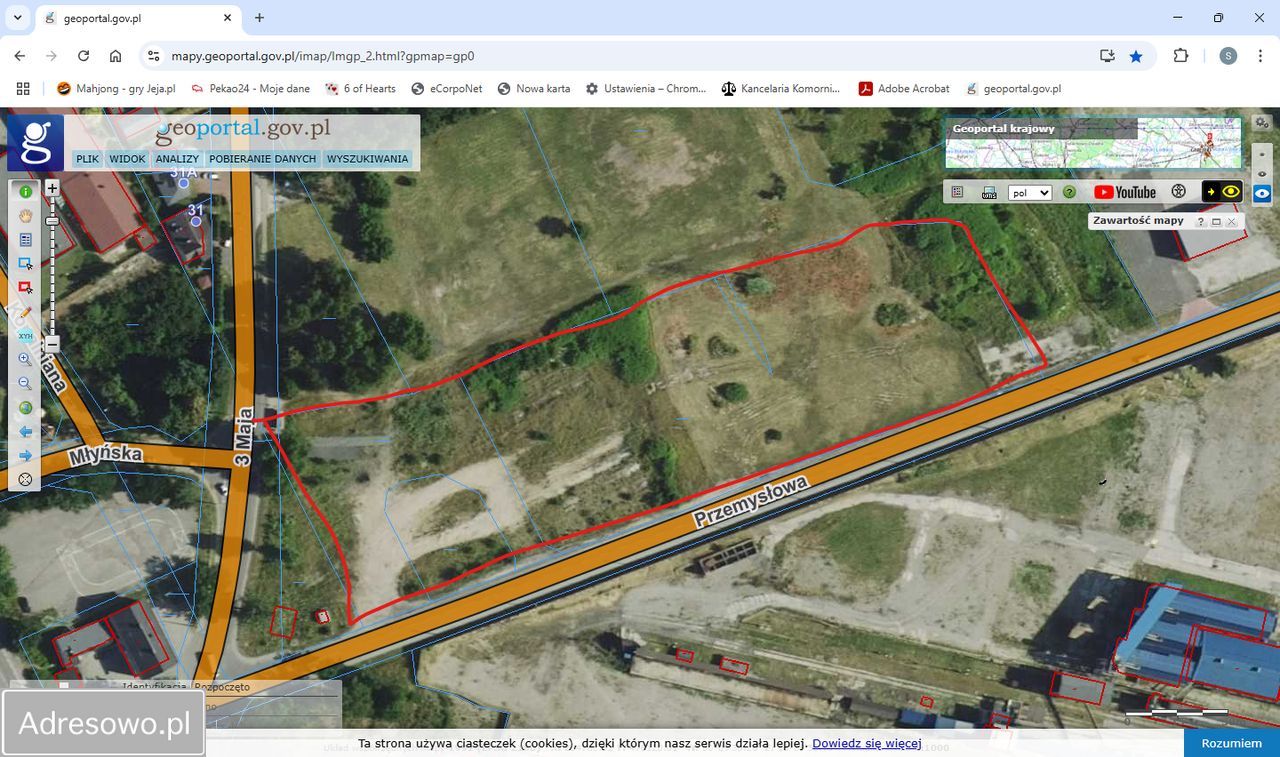Open the legend grid icon
1280x757 pixels.
[957, 192]
